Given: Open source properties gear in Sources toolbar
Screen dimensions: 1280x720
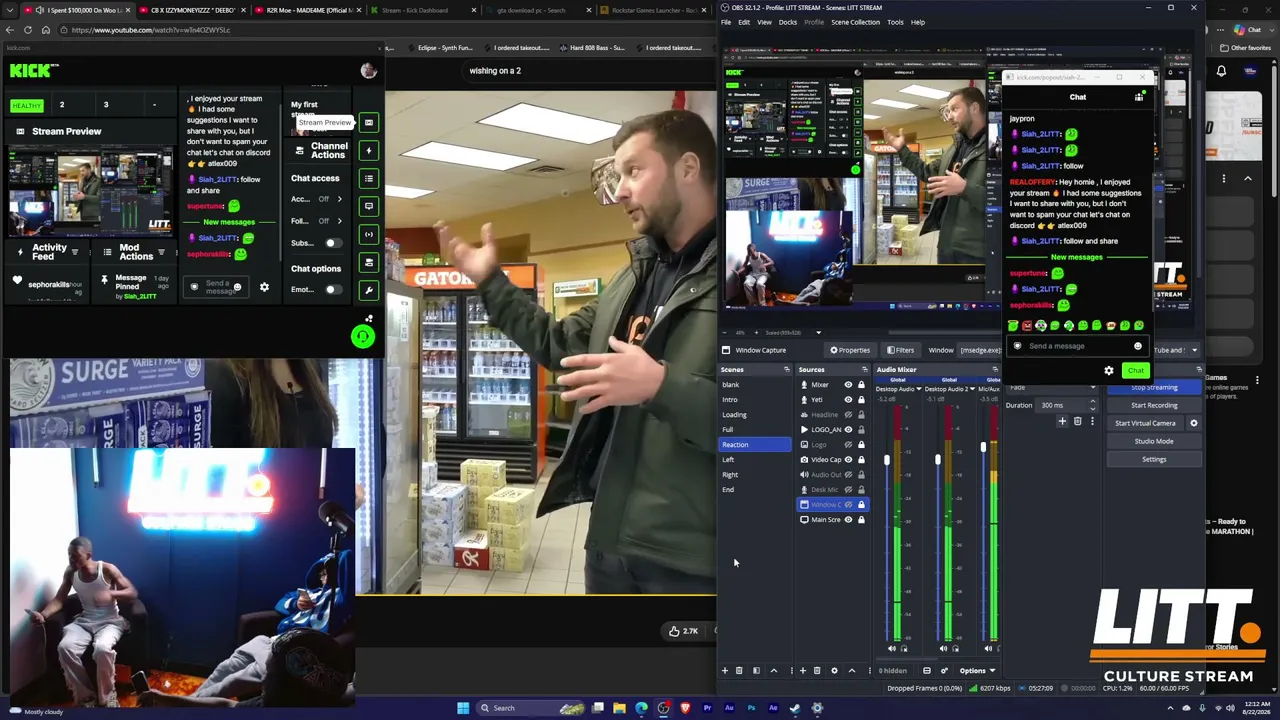Looking at the screenshot, I should [834, 671].
